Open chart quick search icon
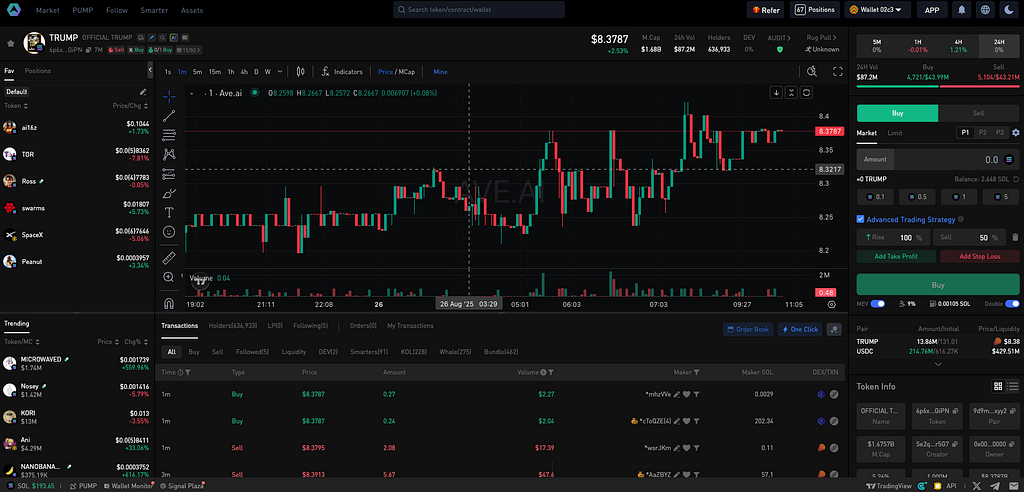Screen dimensions: 1024x492 click(x=812, y=71)
